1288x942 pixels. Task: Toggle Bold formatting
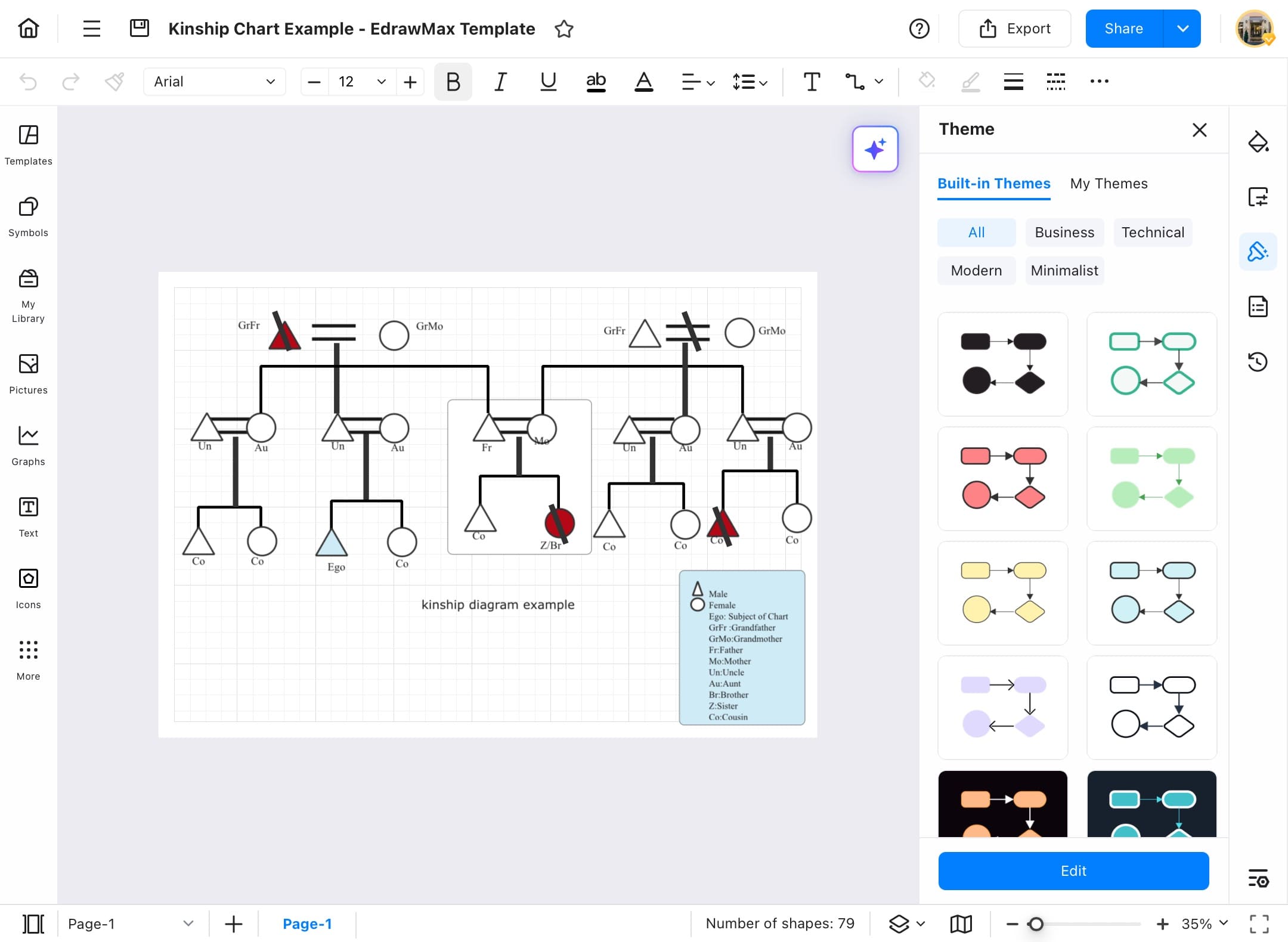[453, 82]
